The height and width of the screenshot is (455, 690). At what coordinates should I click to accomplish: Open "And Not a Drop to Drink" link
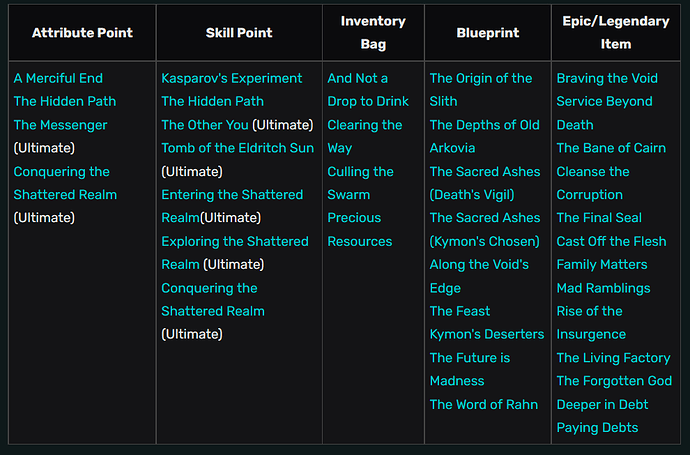pyautogui.click(x=358, y=78)
